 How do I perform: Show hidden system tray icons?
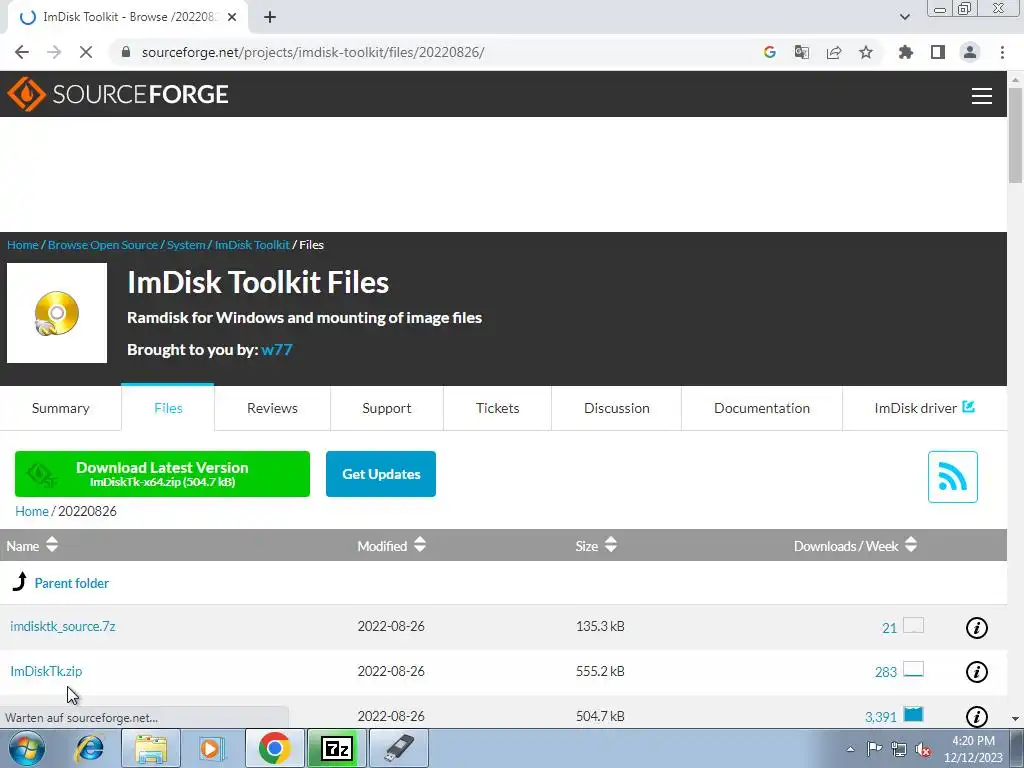point(850,749)
